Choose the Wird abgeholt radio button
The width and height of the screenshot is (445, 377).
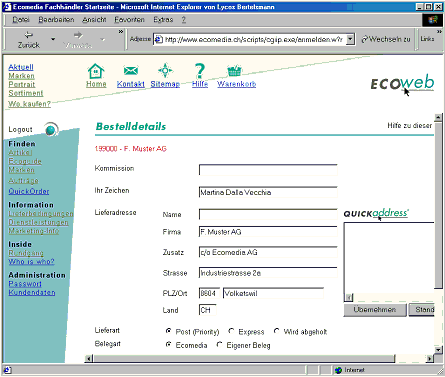coord(276,331)
